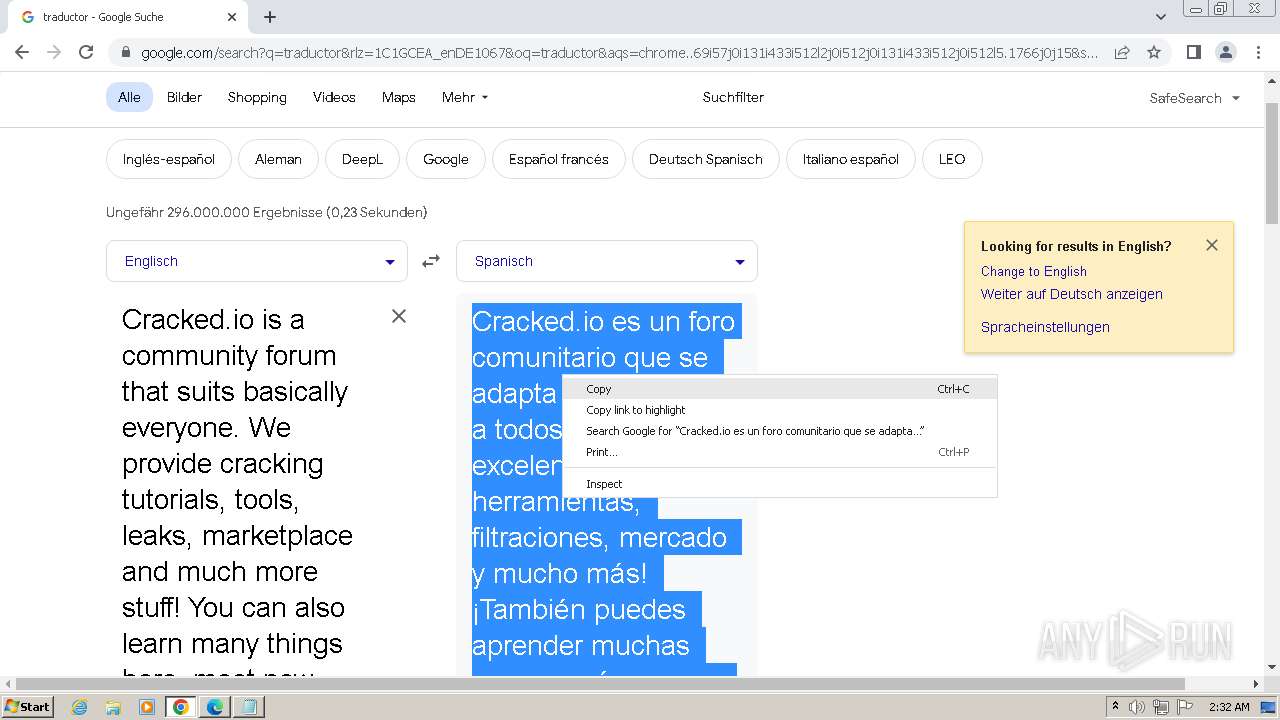
Task: Click the 'Aleman' suggestion chip
Action: pyautogui.click(x=278, y=159)
